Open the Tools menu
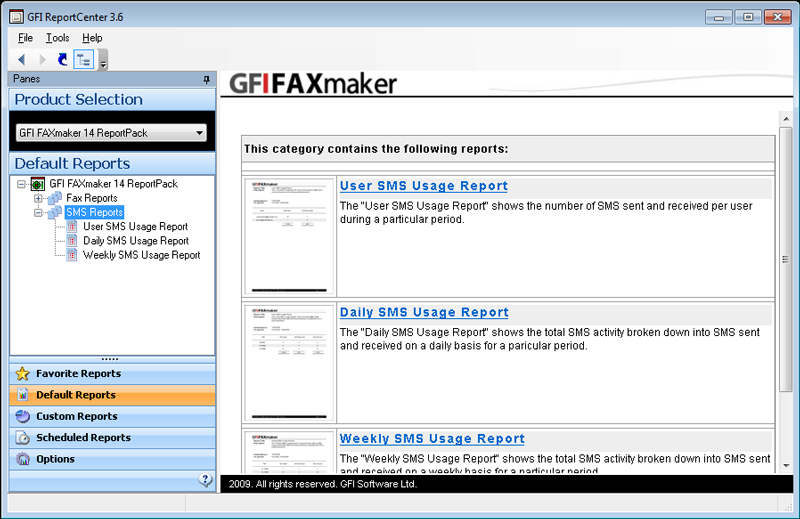 (58, 38)
